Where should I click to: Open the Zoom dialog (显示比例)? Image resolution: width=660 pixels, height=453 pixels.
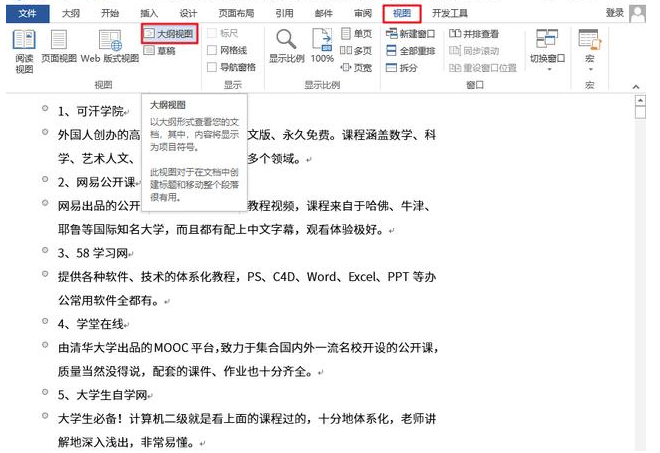(286, 46)
